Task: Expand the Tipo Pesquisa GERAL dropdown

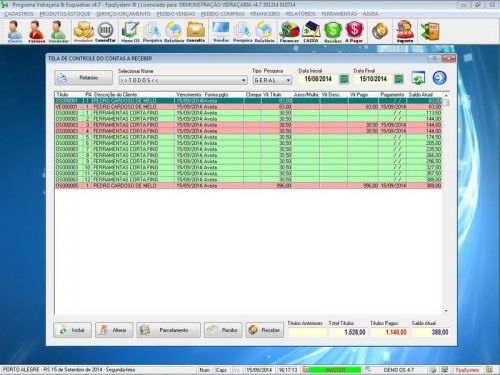Action: [x=288, y=80]
